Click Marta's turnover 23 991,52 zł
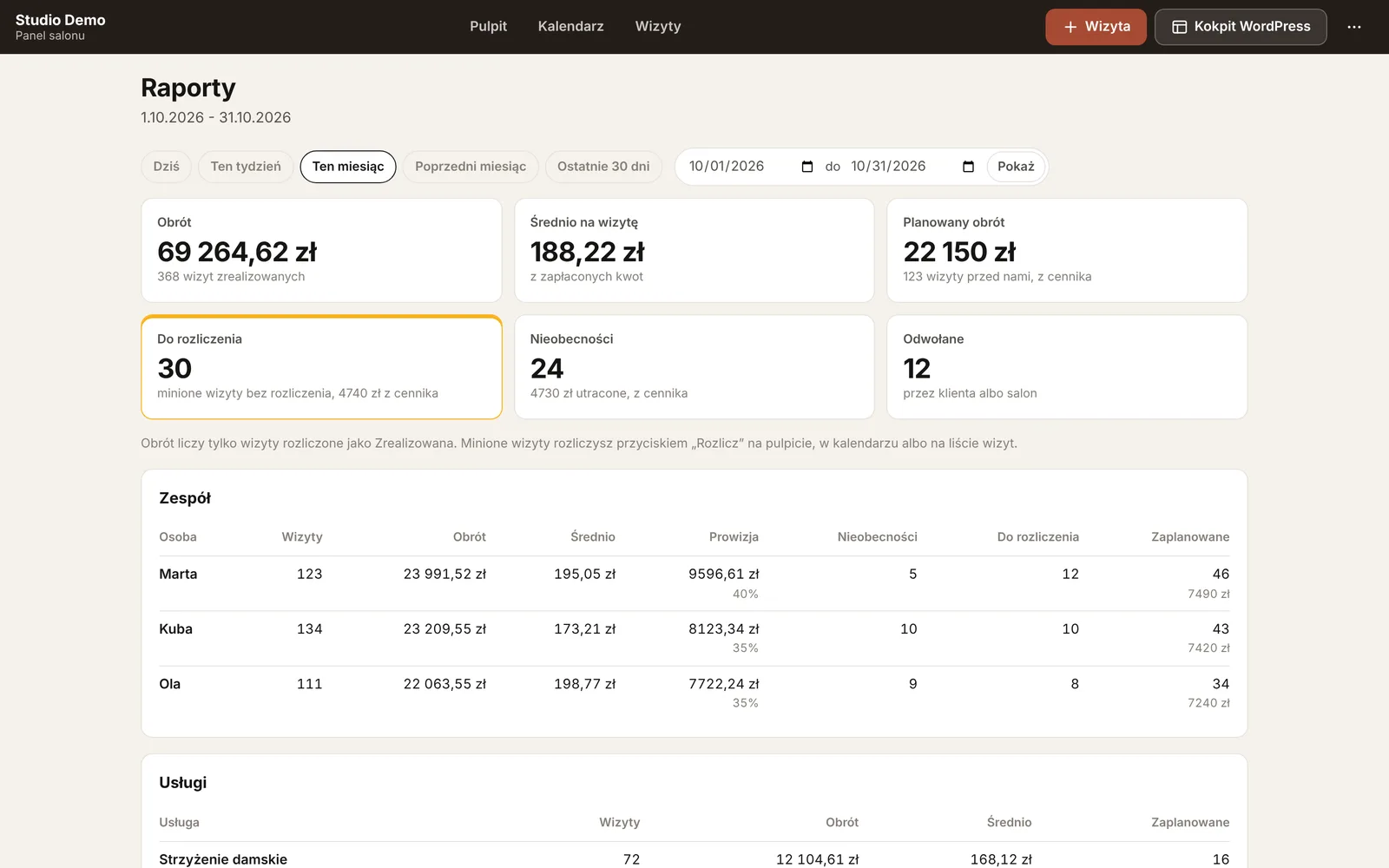The width and height of the screenshot is (1389, 868). [x=444, y=574]
